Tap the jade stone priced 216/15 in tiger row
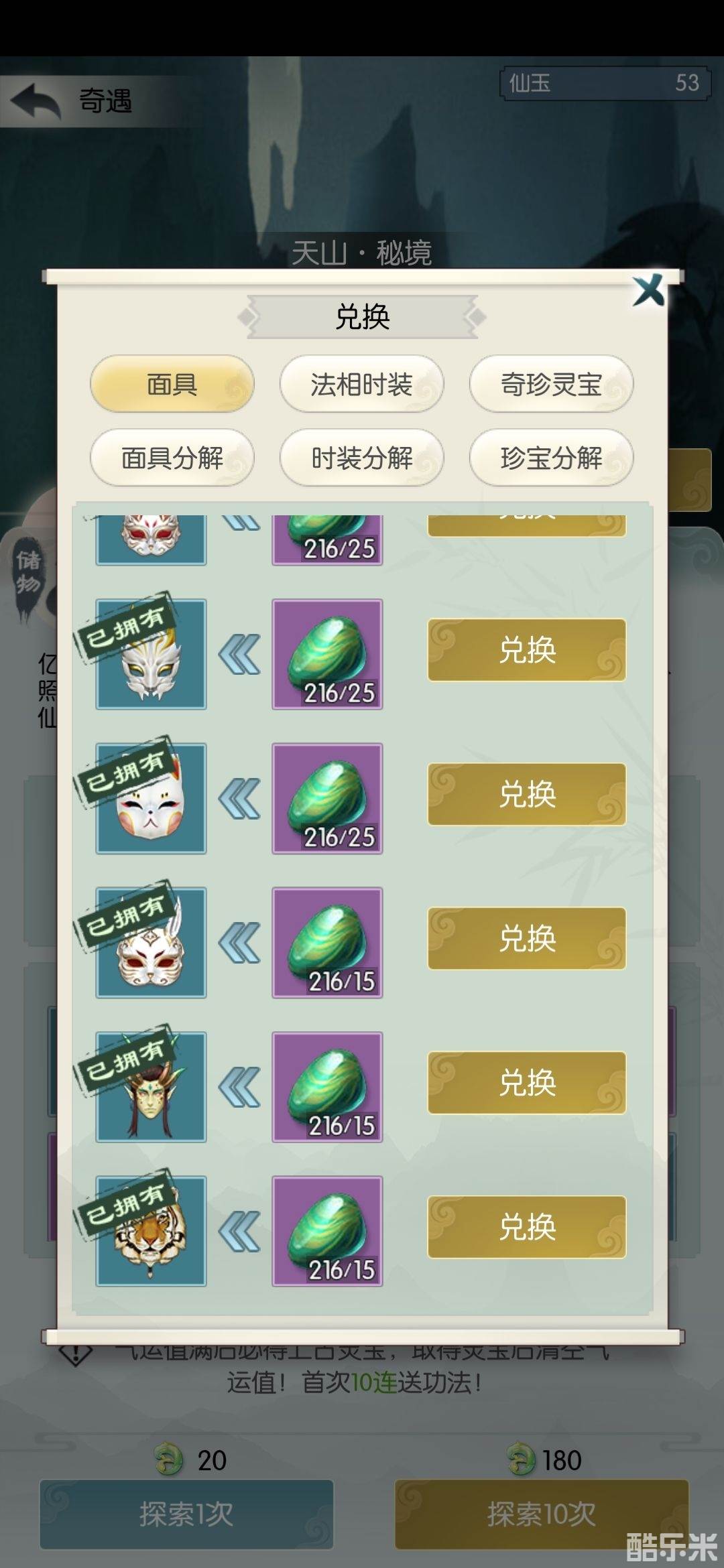 click(x=327, y=1231)
